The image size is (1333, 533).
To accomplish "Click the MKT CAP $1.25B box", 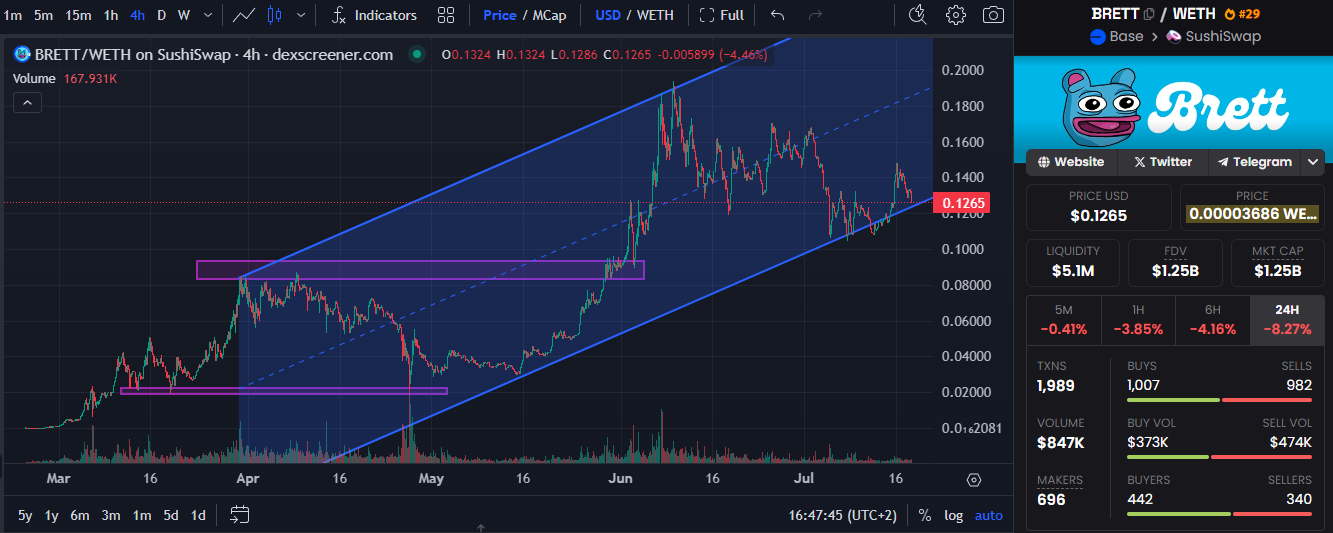I will click(1278, 262).
